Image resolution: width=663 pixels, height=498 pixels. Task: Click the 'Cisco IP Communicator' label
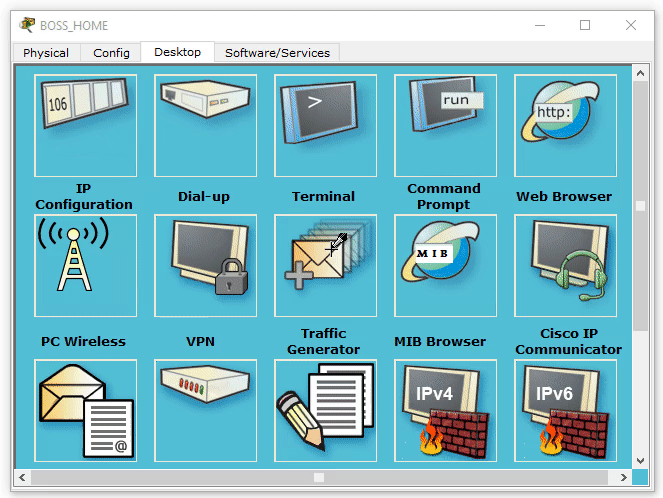tap(568, 342)
